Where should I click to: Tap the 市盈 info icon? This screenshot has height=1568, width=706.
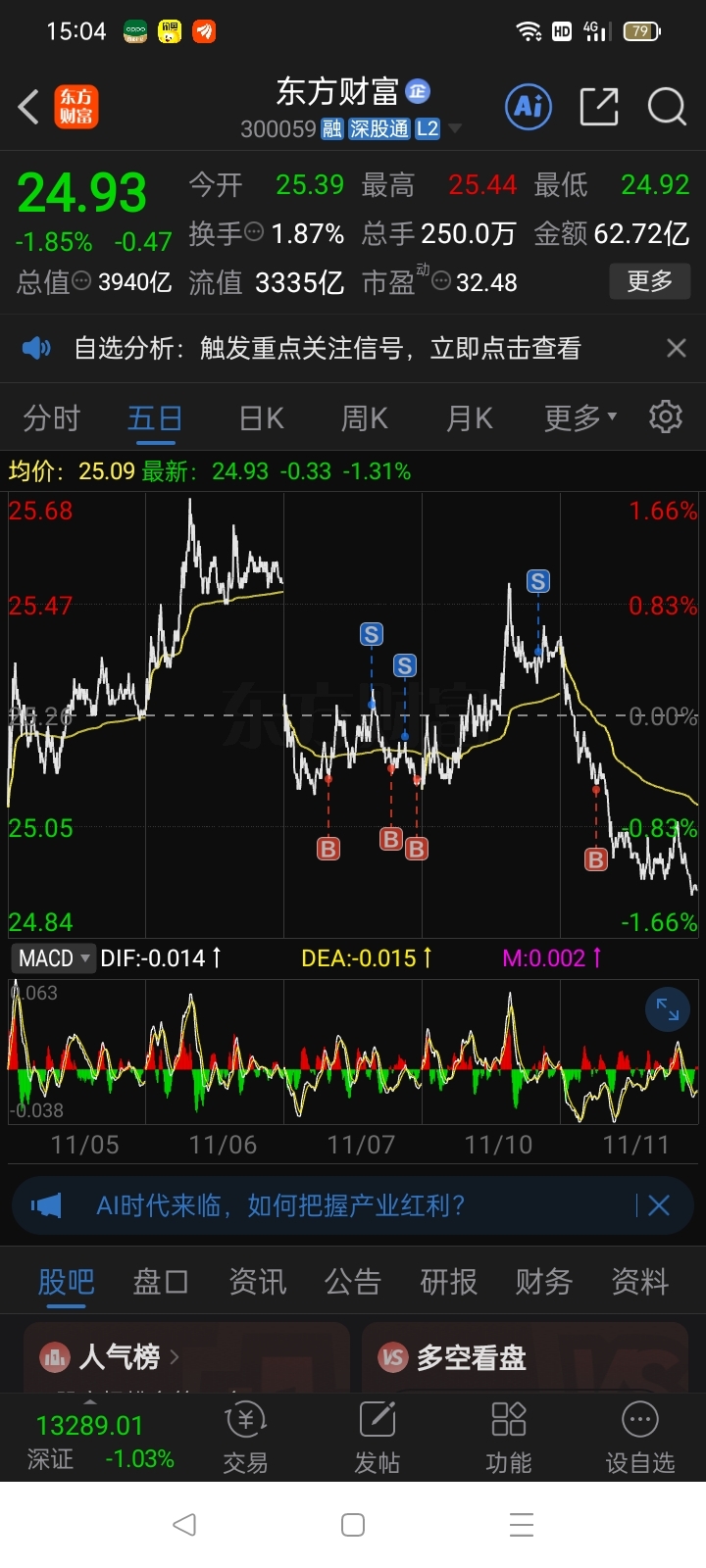(x=441, y=282)
